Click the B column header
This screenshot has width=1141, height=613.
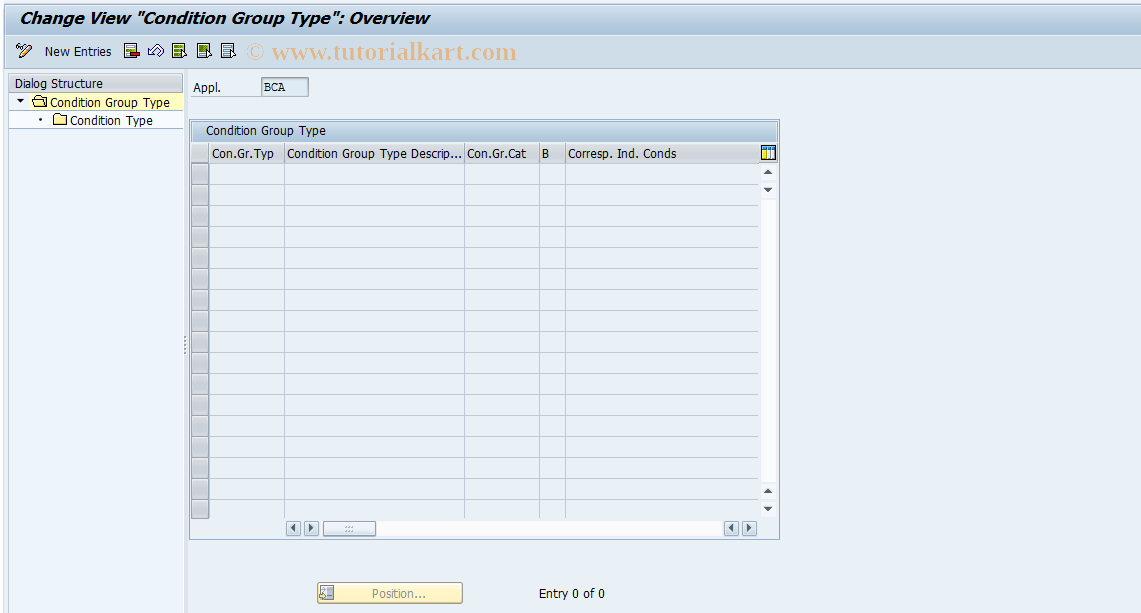(552, 154)
